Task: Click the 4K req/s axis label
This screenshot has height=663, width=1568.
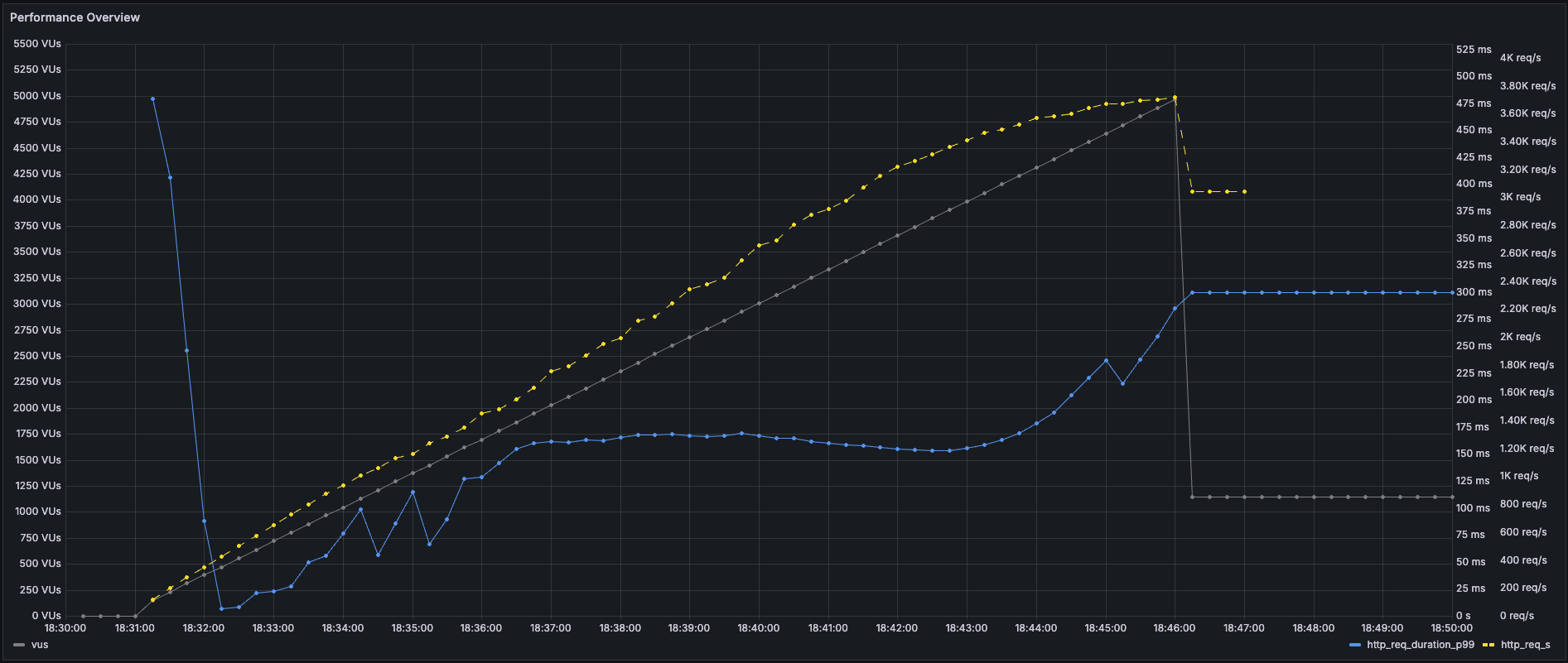Action: (x=1520, y=58)
